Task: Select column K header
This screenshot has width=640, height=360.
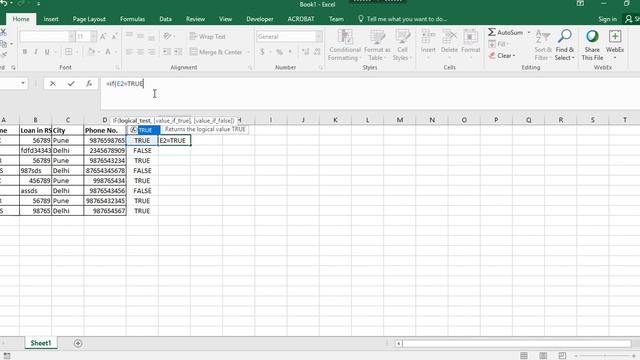Action: 335,120
